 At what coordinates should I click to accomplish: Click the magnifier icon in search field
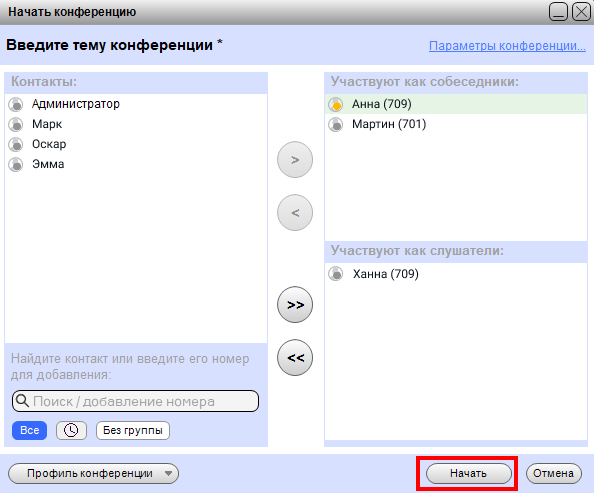[x=22, y=401]
